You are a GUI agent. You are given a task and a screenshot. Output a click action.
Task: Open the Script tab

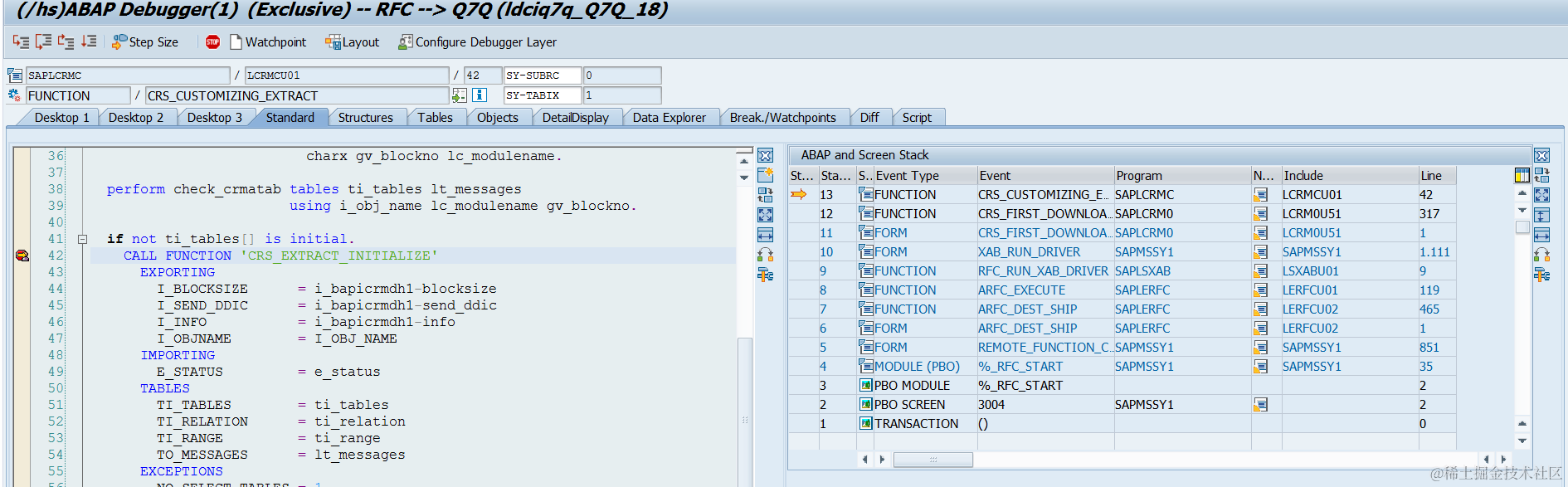917,117
